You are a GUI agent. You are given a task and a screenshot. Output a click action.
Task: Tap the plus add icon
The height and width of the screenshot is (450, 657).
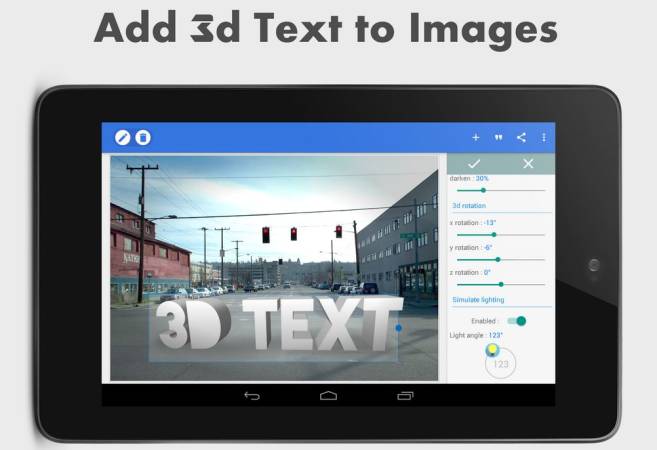pos(476,137)
